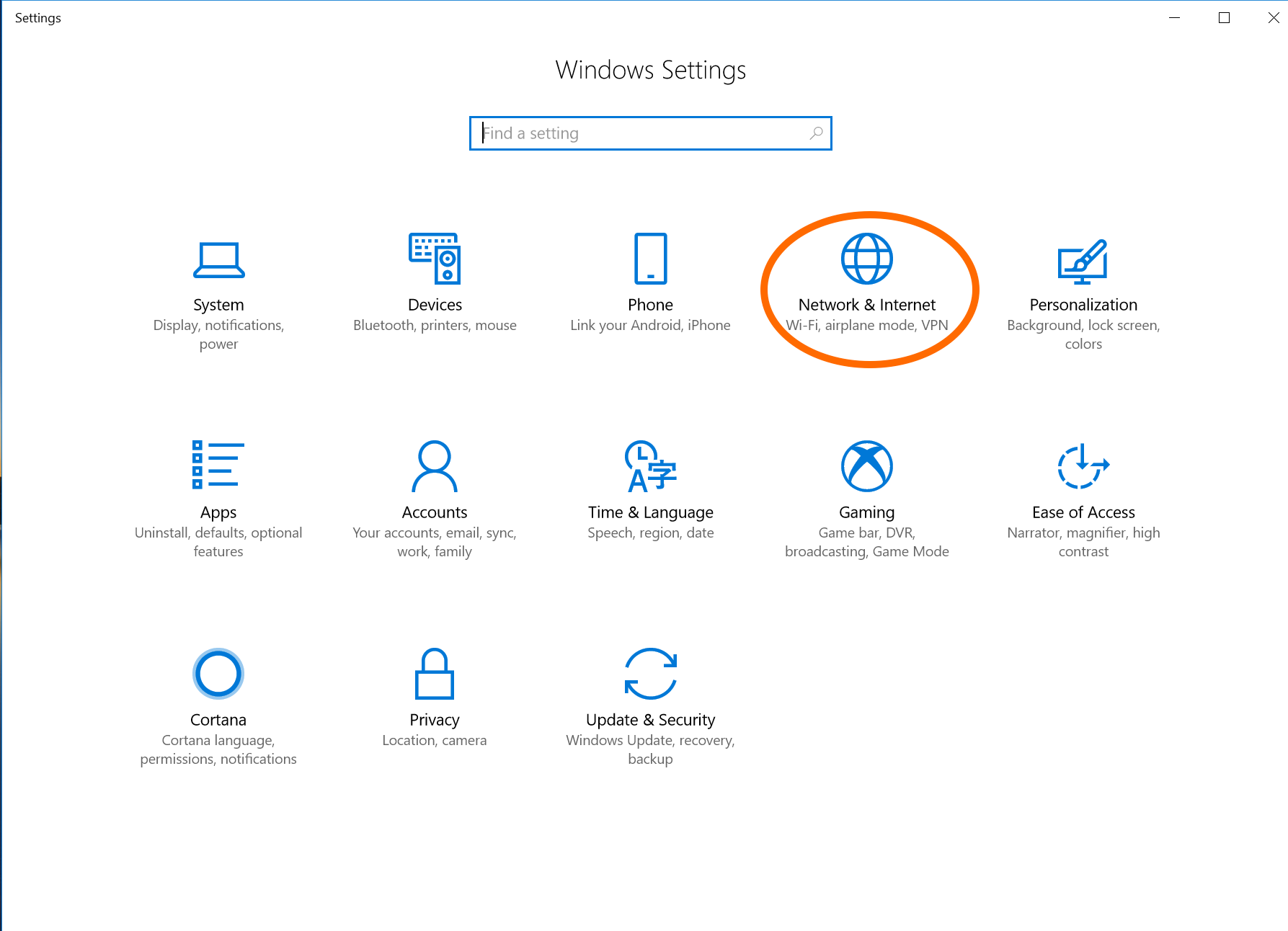Open the Ease of Access icon
The image size is (1288, 931).
coord(1083,466)
